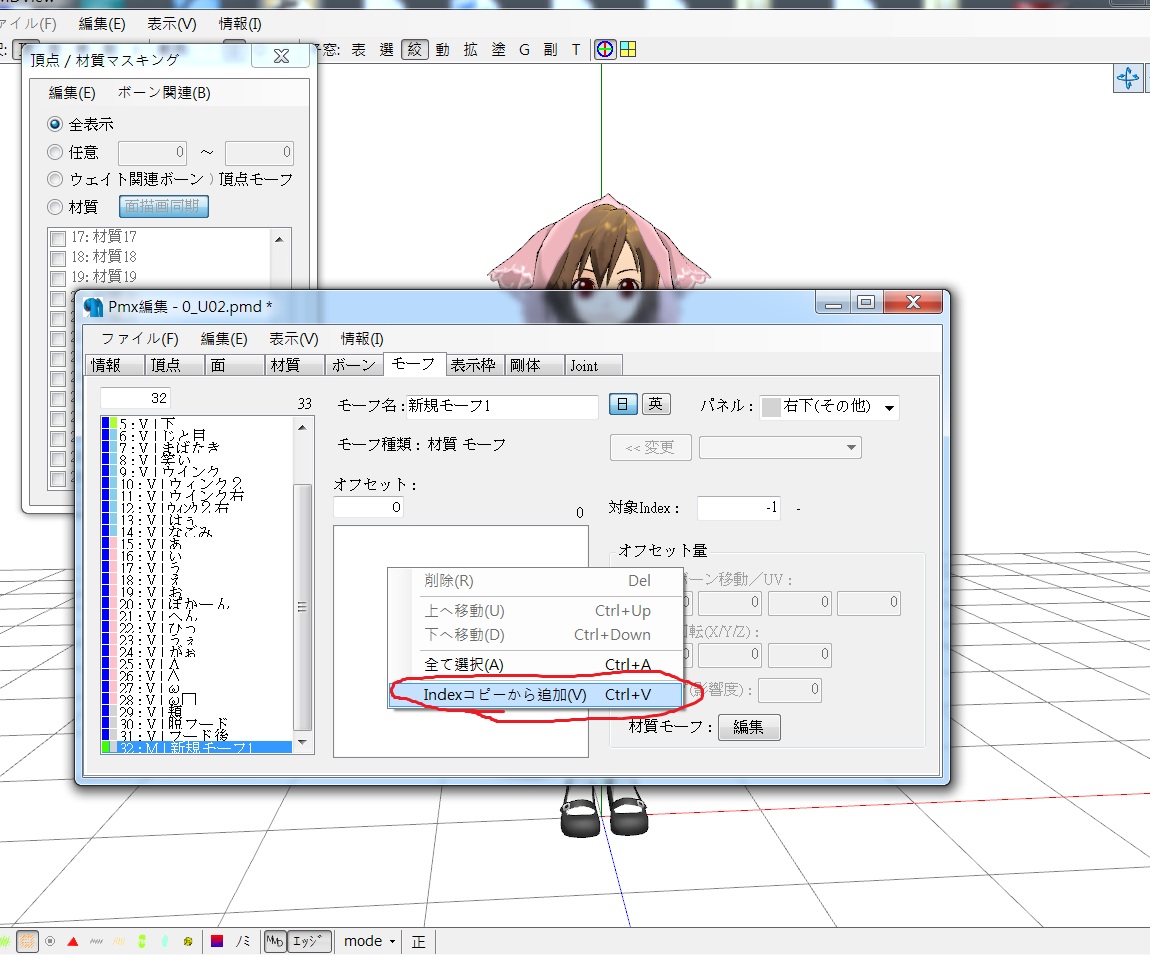
Task: Click the circle-dot vertex display icon
Action: 50,941
